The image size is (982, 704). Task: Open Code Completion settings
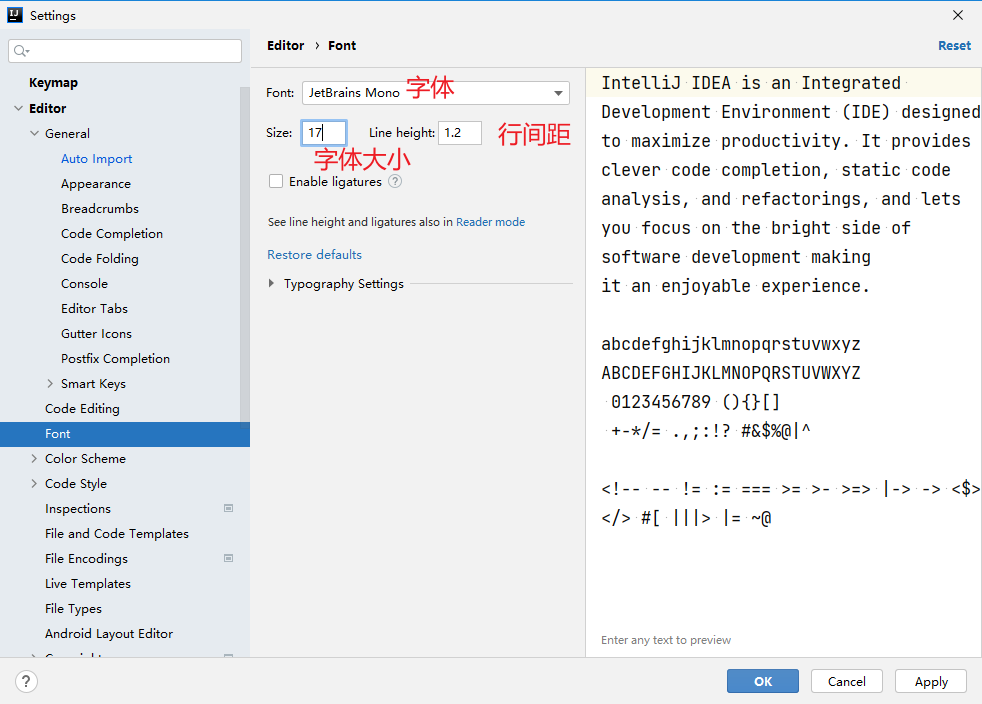[x=111, y=234]
